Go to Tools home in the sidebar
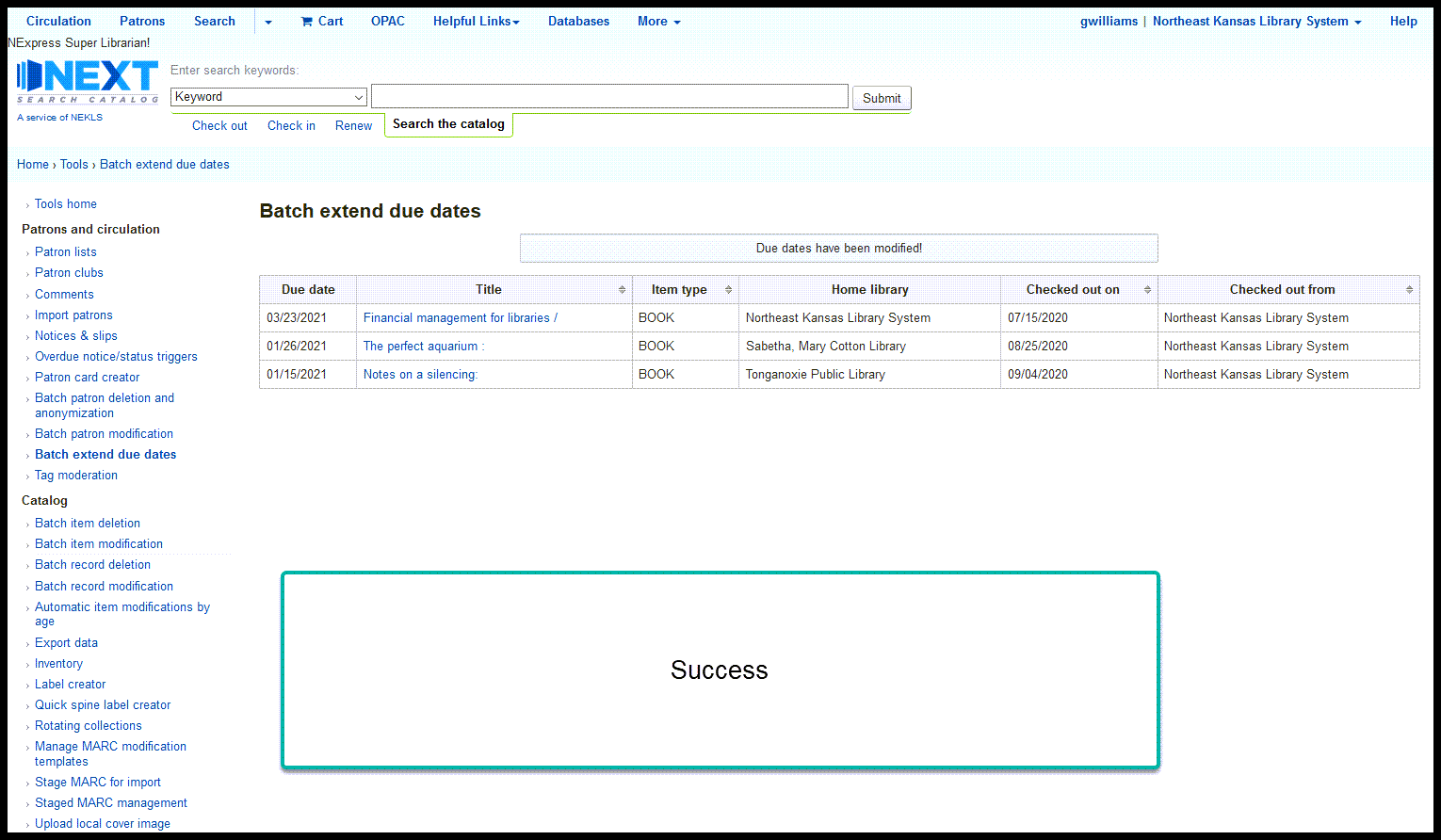 tap(66, 203)
